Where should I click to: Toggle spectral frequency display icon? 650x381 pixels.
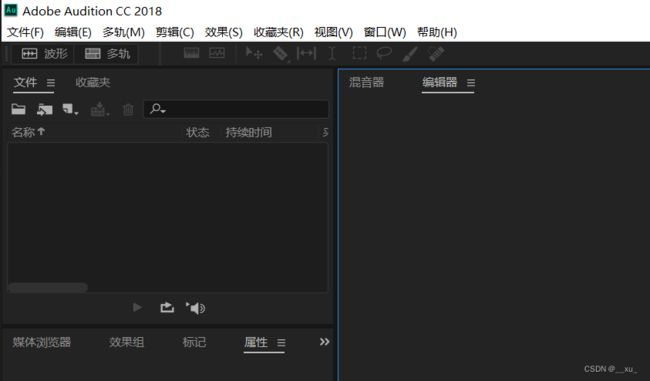pyautogui.click(x=192, y=53)
